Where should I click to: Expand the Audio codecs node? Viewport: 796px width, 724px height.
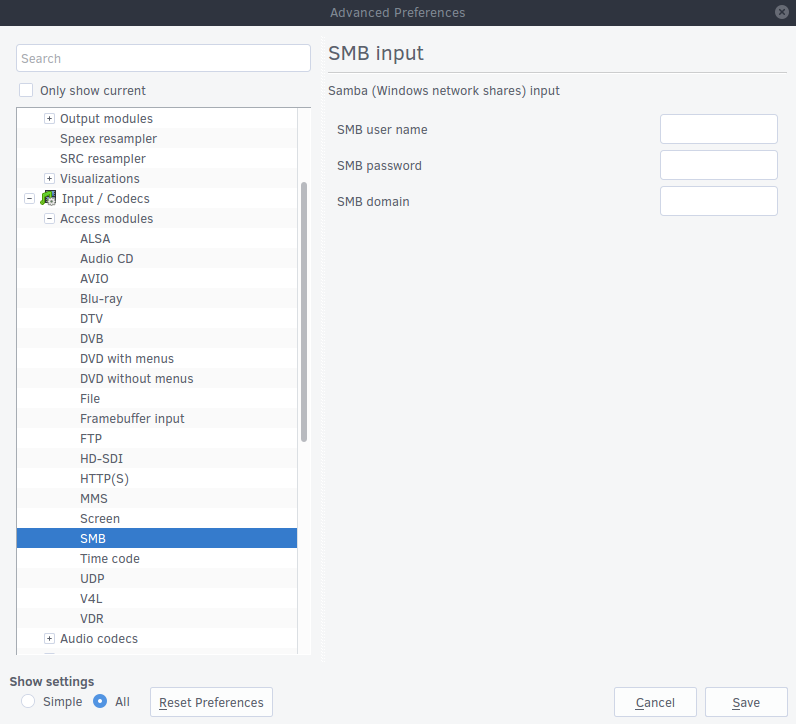coord(49,638)
